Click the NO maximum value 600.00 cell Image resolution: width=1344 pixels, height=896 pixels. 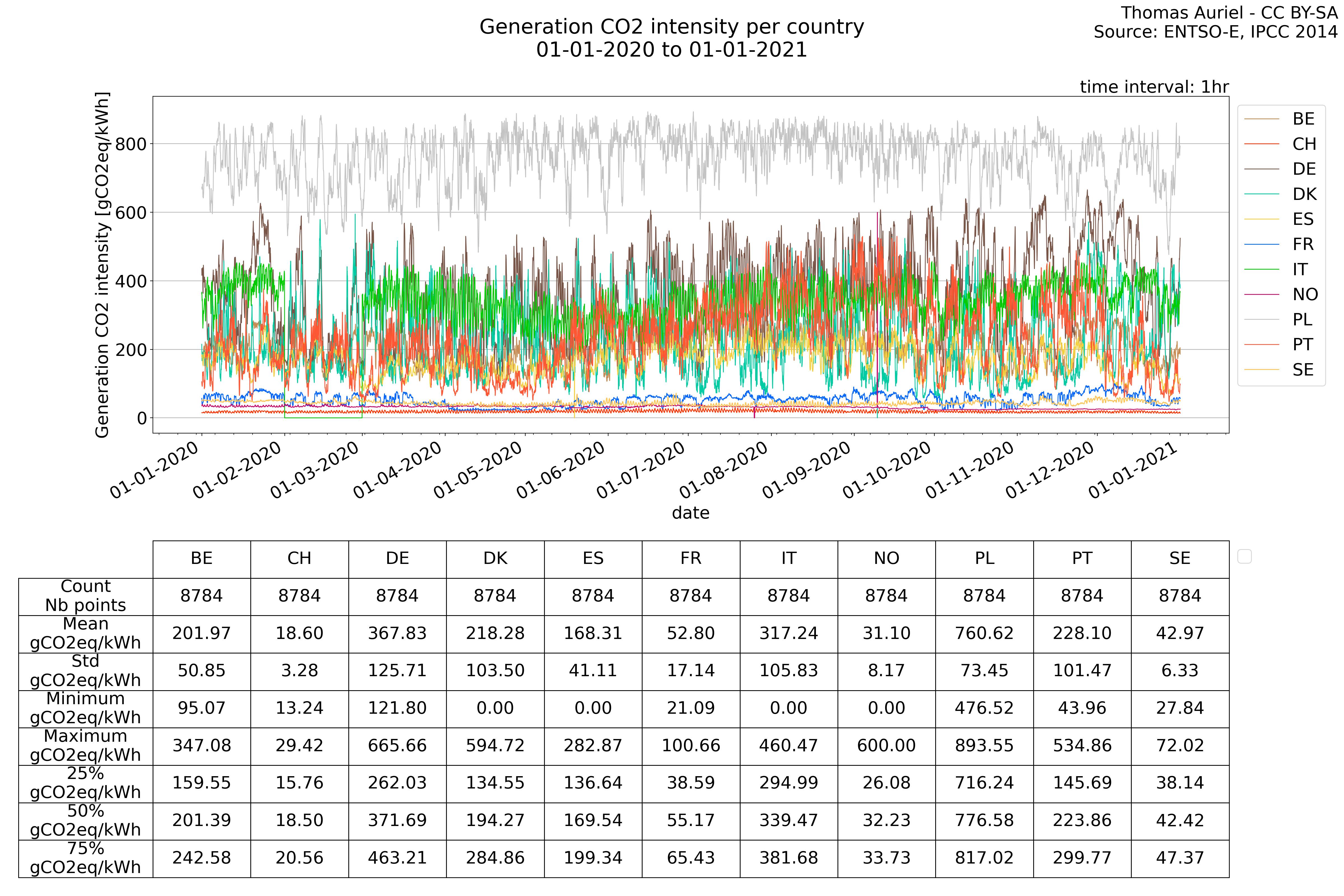886,746
